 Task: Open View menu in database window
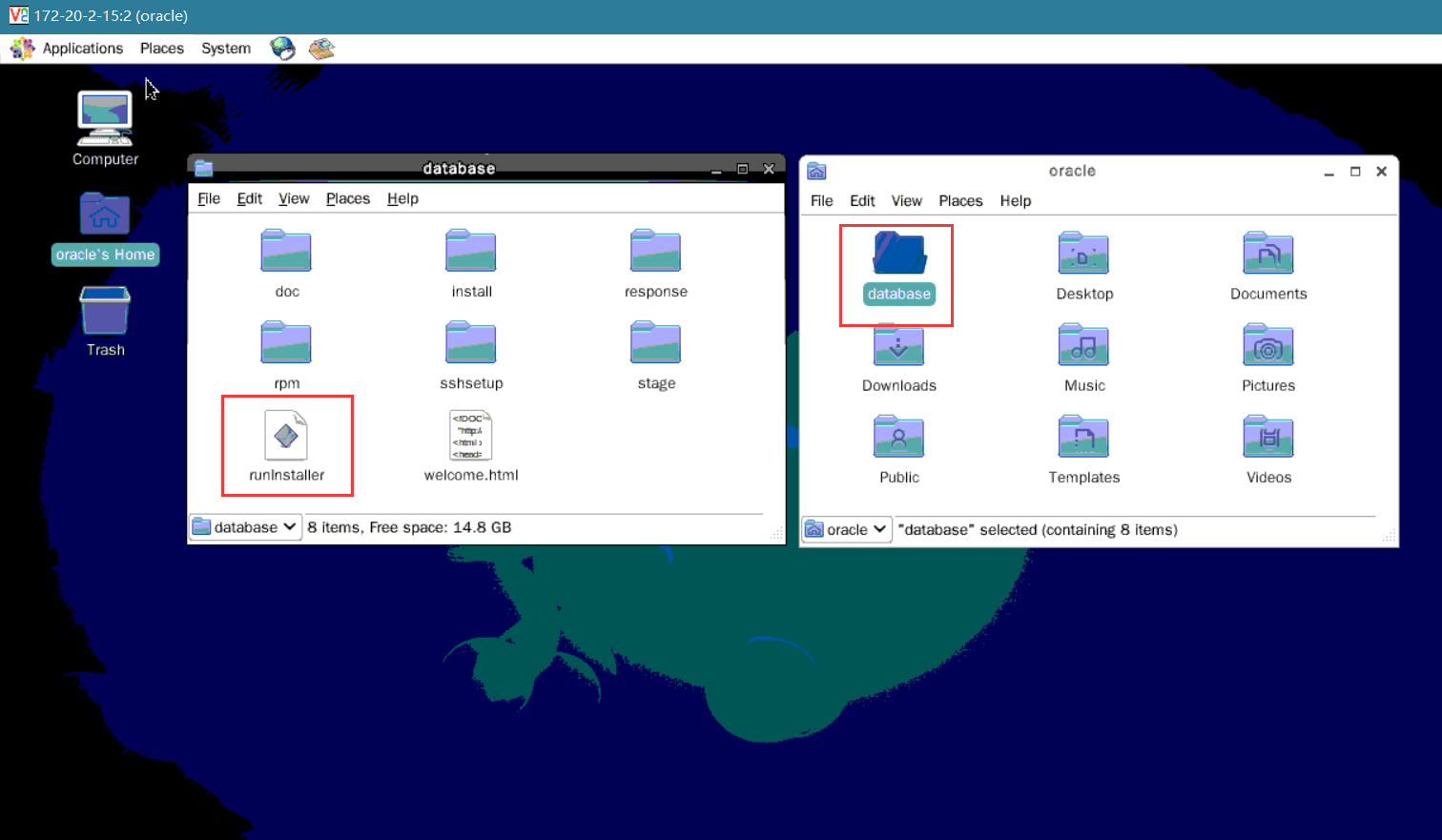[294, 198]
